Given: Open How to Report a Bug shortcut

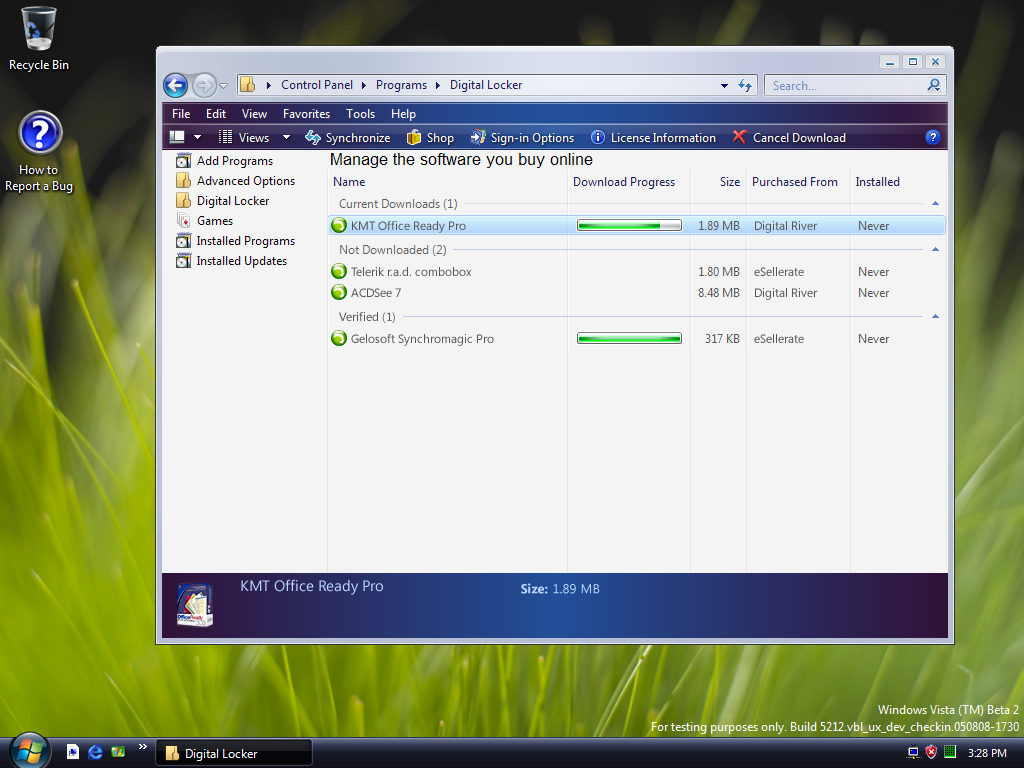Looking at the screenshot, I should 39,135.
